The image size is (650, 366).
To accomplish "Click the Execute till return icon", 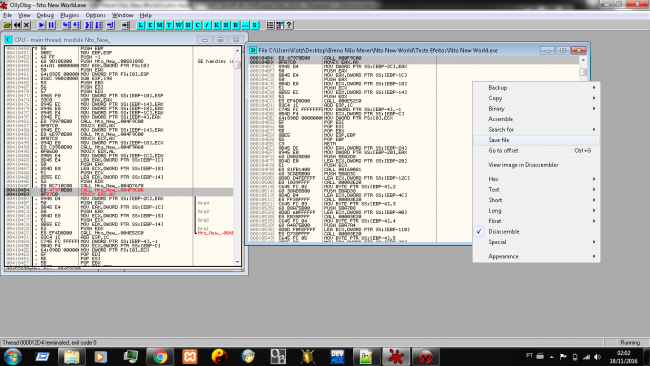I will tap(110, 25).
